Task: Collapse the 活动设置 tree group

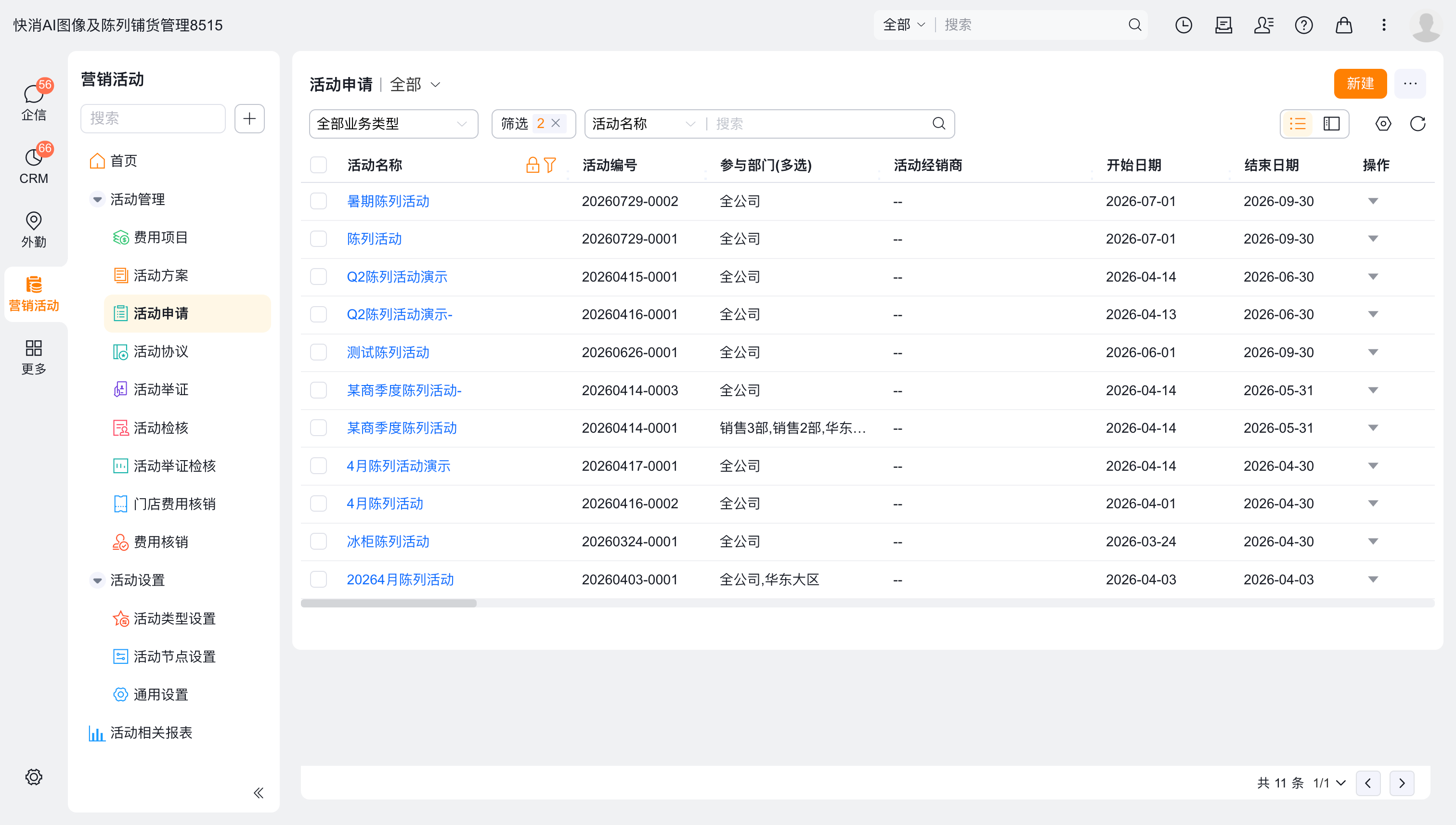Action: tap(97, 580)
